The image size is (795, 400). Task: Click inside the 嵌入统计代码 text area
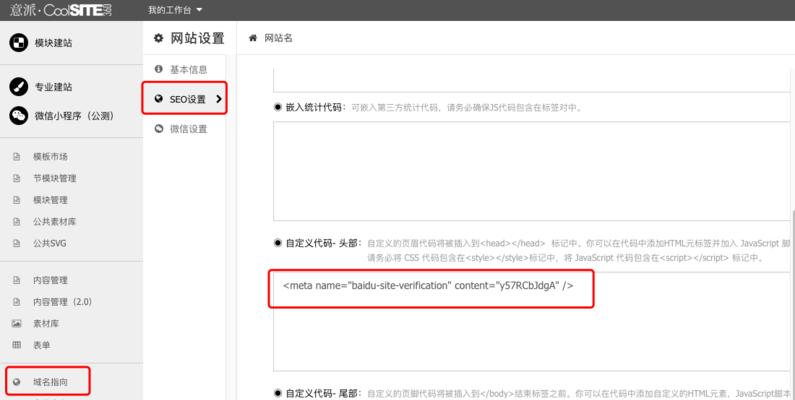532,171
